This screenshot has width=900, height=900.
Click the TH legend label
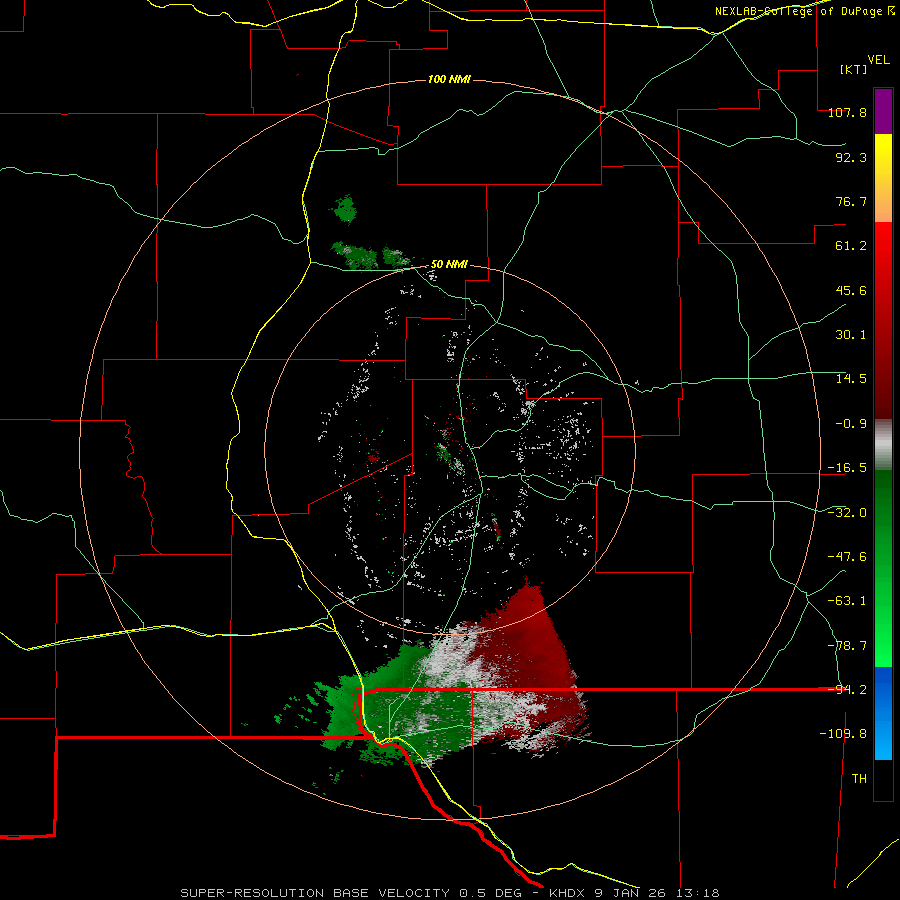click(859, 779)
